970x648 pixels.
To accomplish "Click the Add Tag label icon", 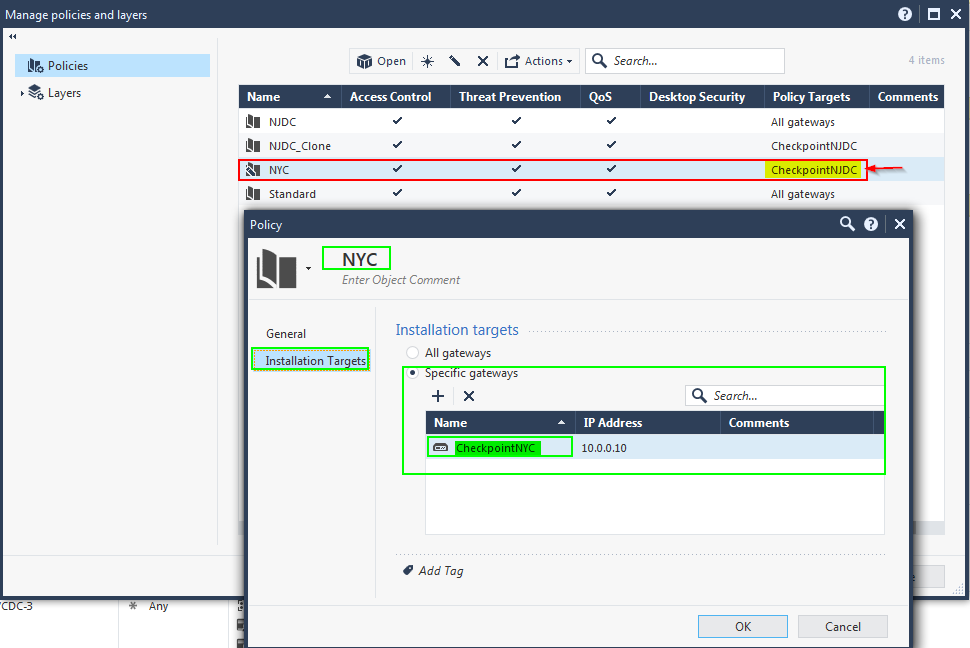I will pos(408,570).
